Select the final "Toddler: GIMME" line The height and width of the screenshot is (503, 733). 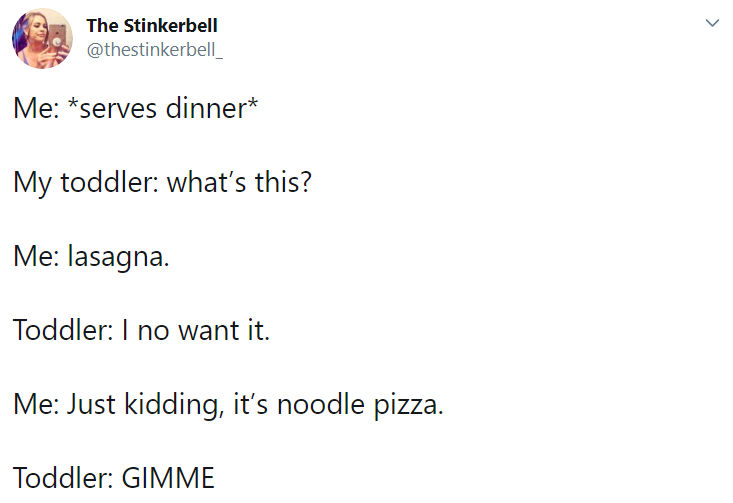tap(114, 478)
